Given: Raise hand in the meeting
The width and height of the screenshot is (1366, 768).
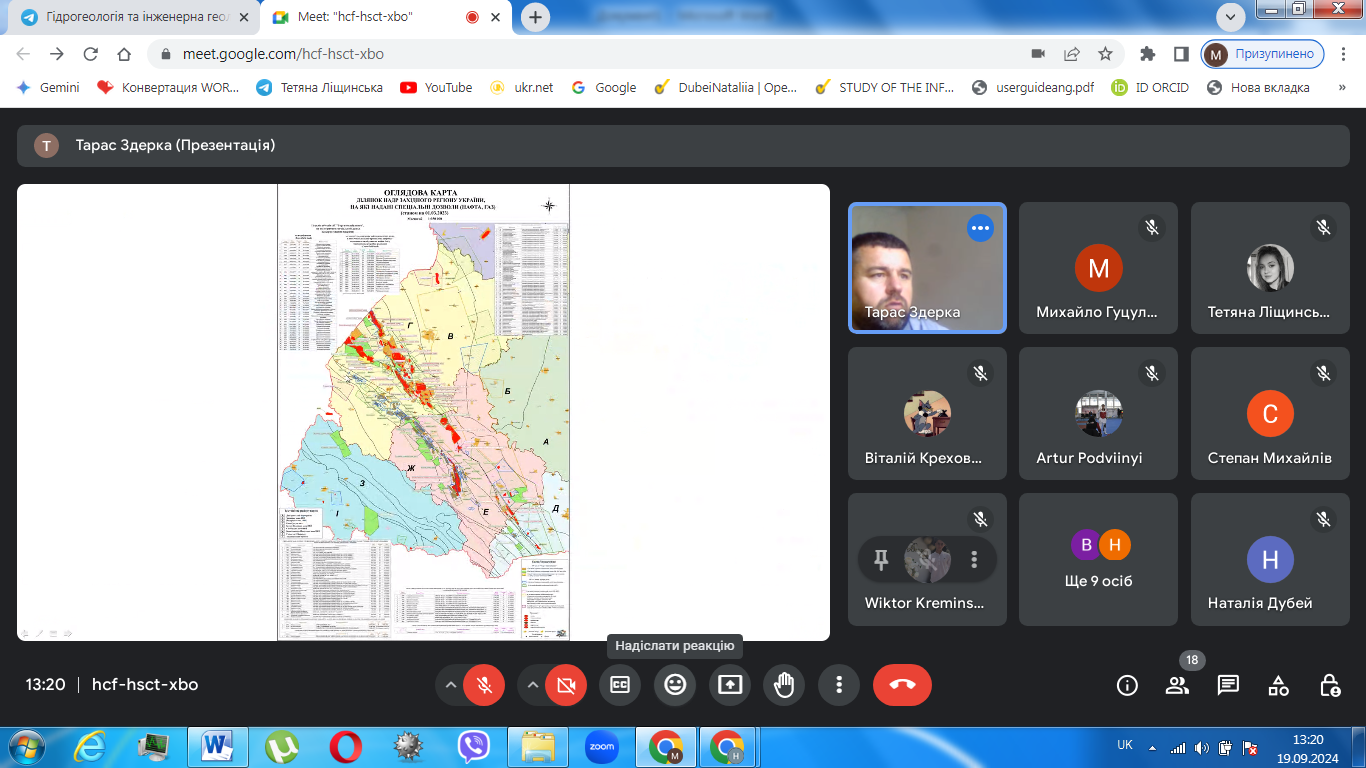Looking at the screenshot, I should [x=784, y=685].
